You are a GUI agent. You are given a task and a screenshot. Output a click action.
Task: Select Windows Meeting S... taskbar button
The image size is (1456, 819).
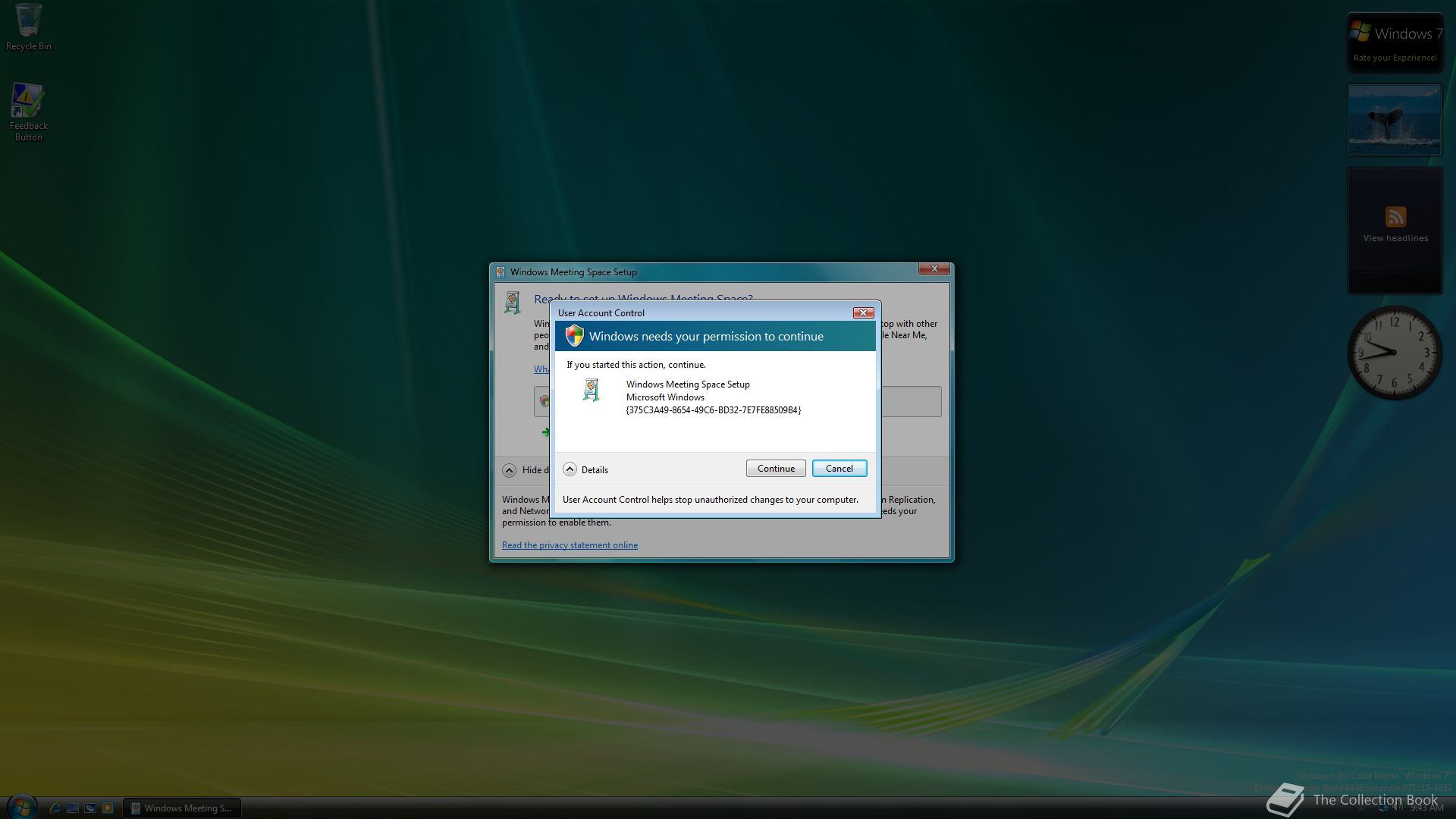(x=182, y=808)
